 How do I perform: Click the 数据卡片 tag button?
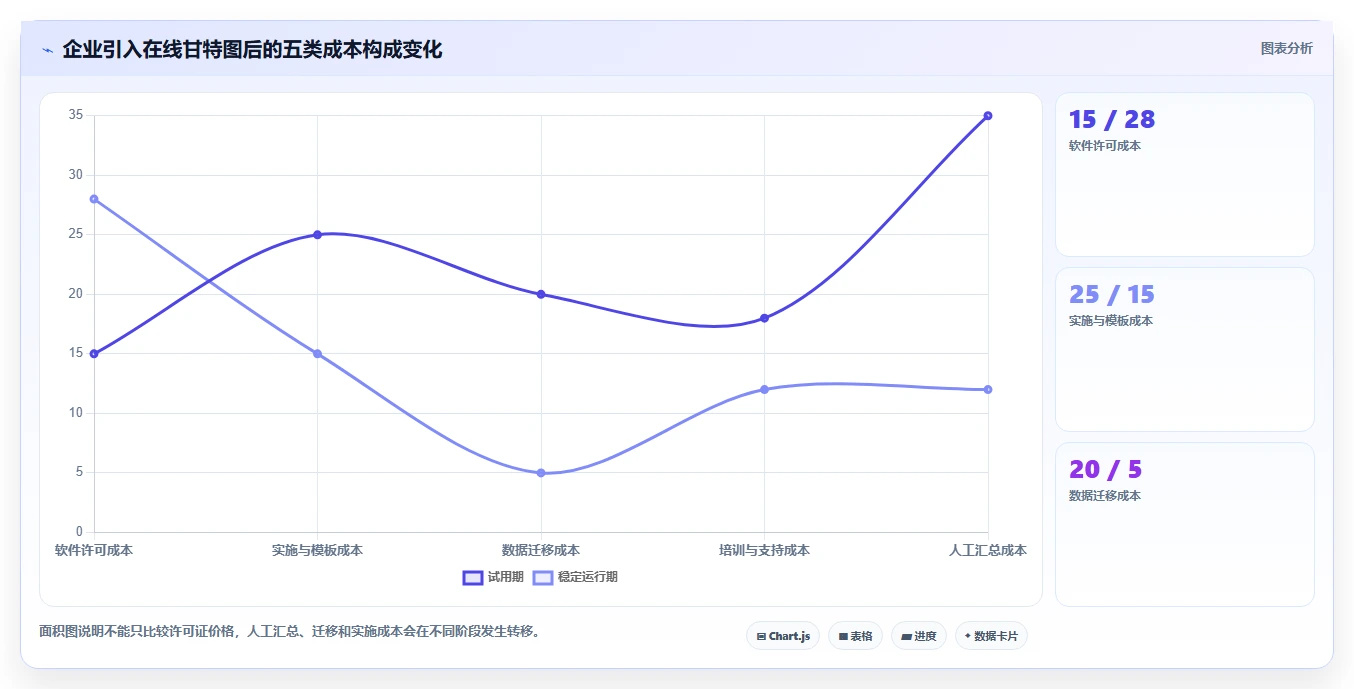(x=991, y=636)
